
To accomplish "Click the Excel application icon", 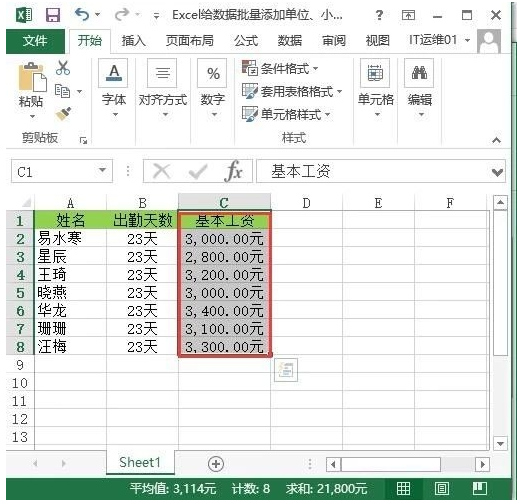I will tap(24, 15).
